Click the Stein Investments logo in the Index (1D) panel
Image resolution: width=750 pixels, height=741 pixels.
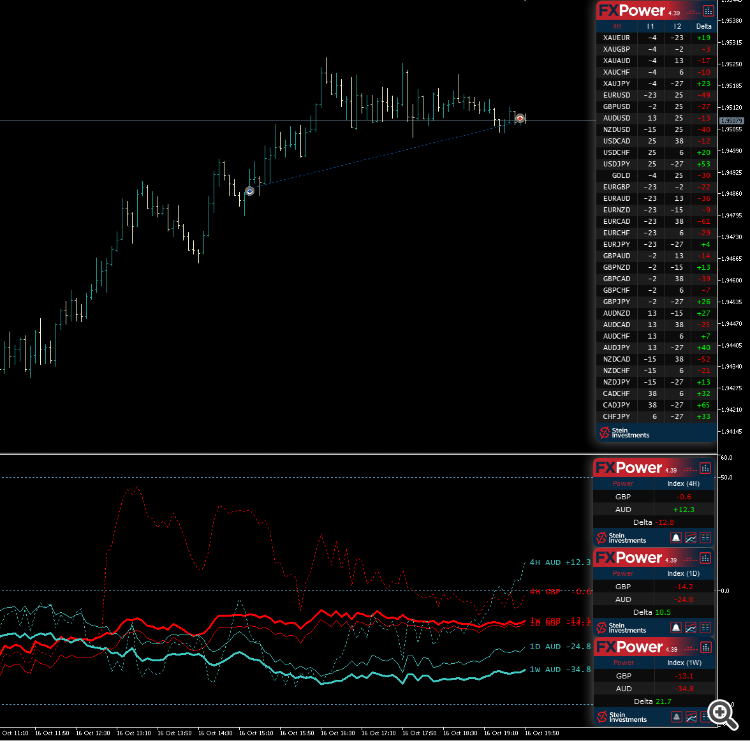pyautogui.click(x=621, y=628)
